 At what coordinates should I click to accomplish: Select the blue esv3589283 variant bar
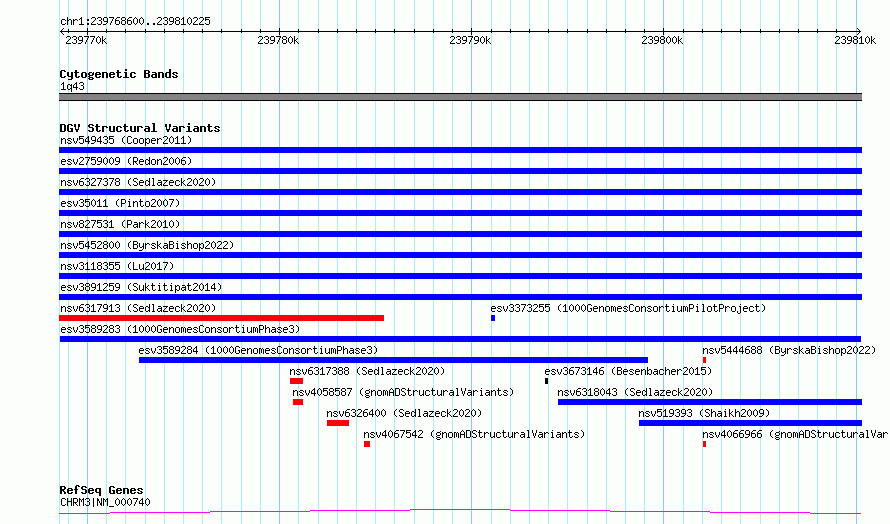[x=460, y=339]
